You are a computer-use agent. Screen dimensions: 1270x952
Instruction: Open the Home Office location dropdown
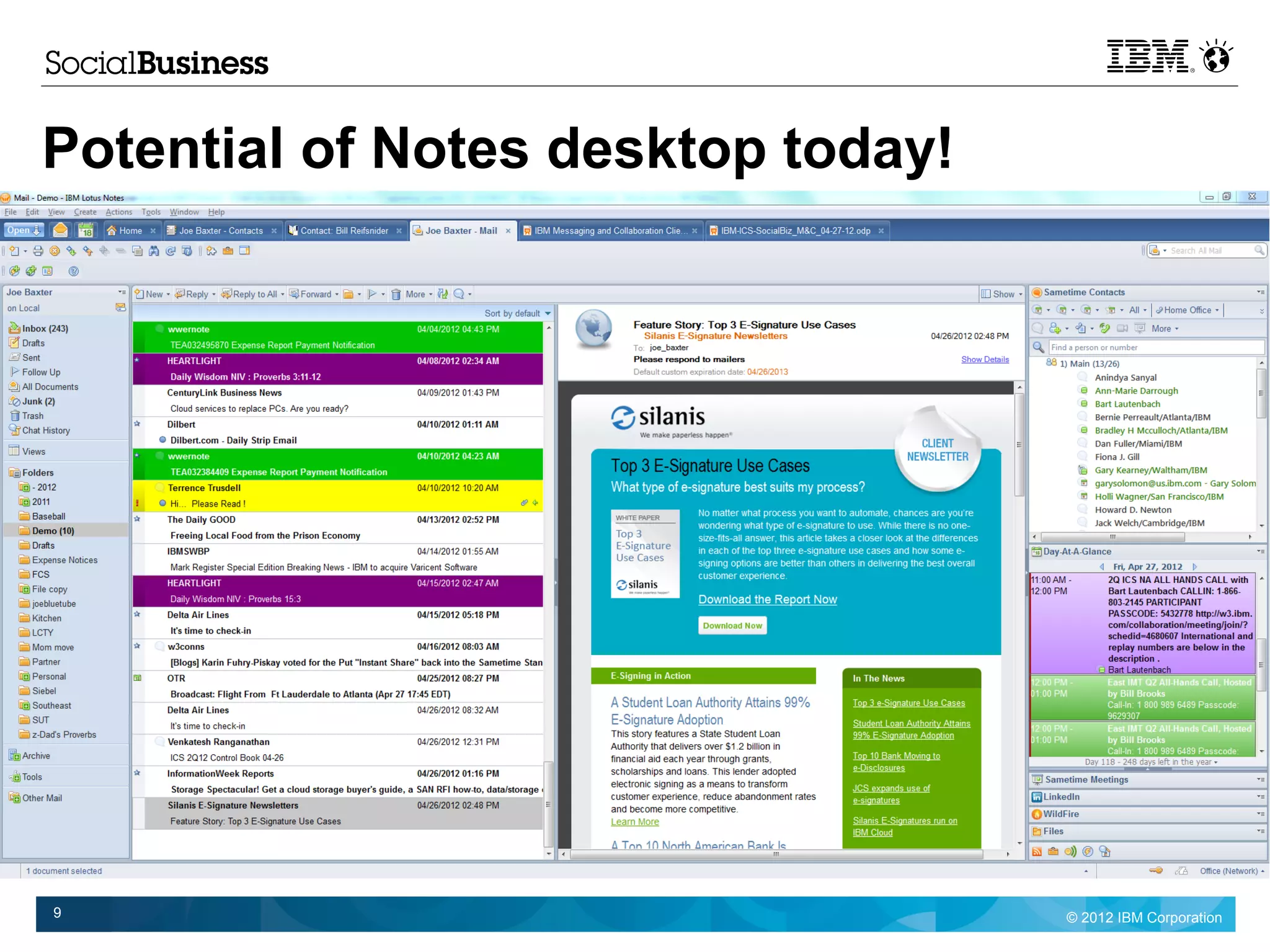coord(1187,310)
